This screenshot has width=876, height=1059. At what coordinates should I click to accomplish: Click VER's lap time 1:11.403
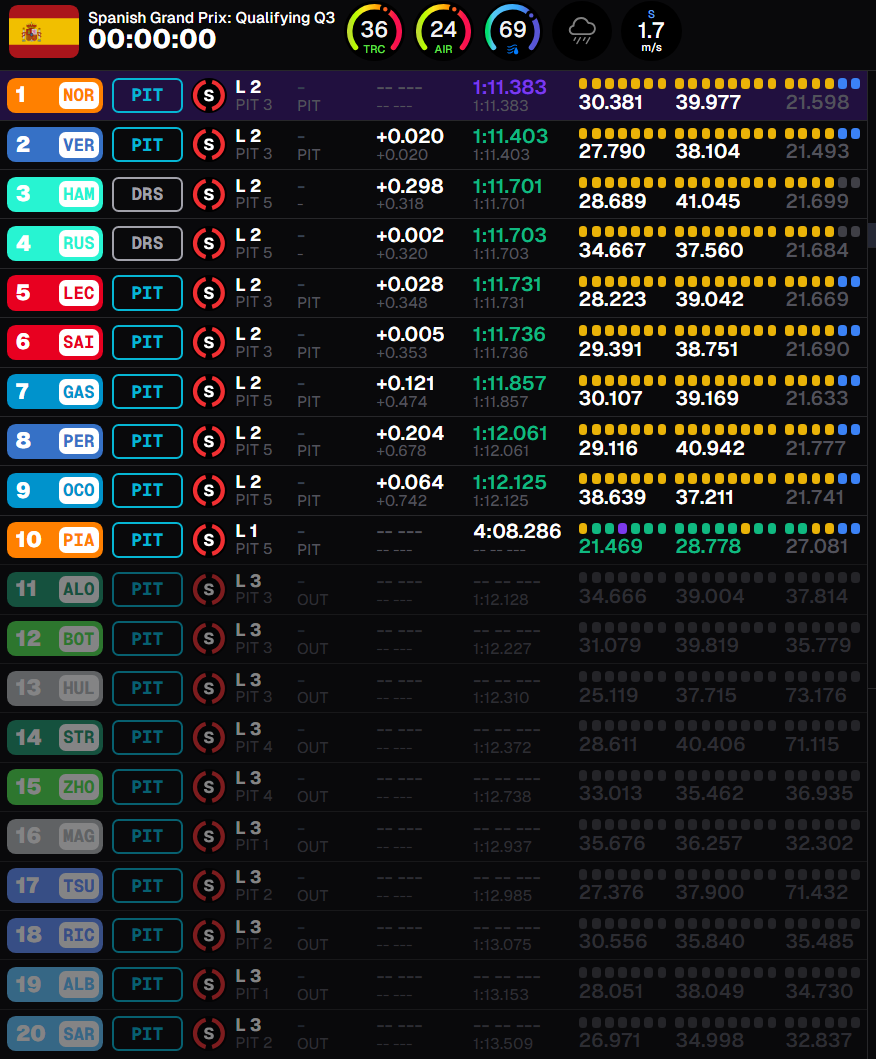(x=510, y=136)
